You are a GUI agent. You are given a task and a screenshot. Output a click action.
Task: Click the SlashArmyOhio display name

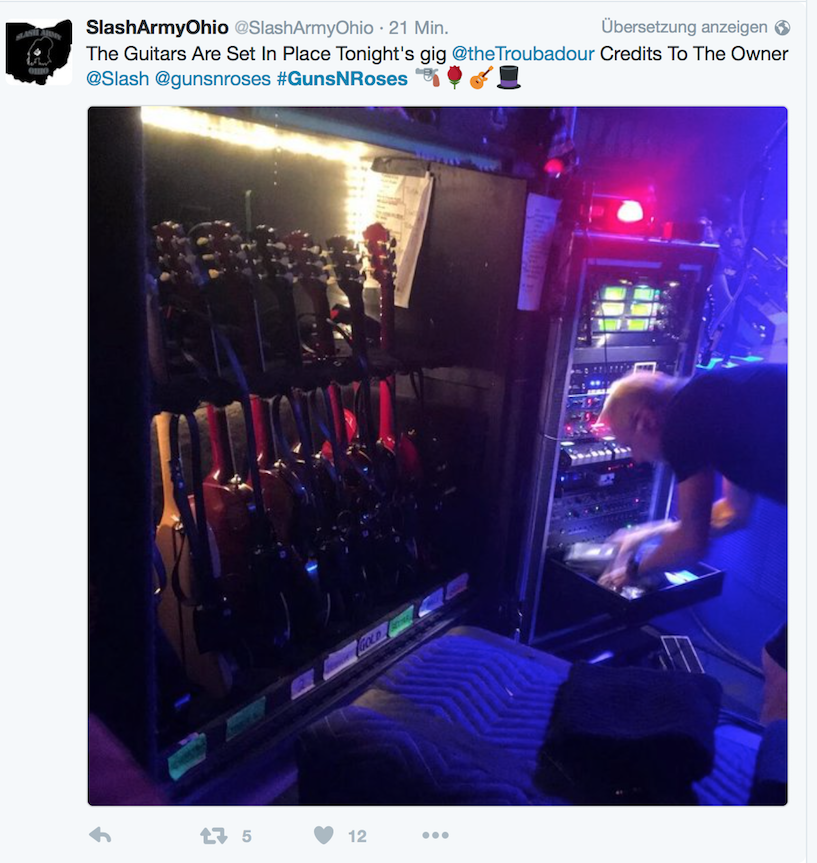(157, 27)
